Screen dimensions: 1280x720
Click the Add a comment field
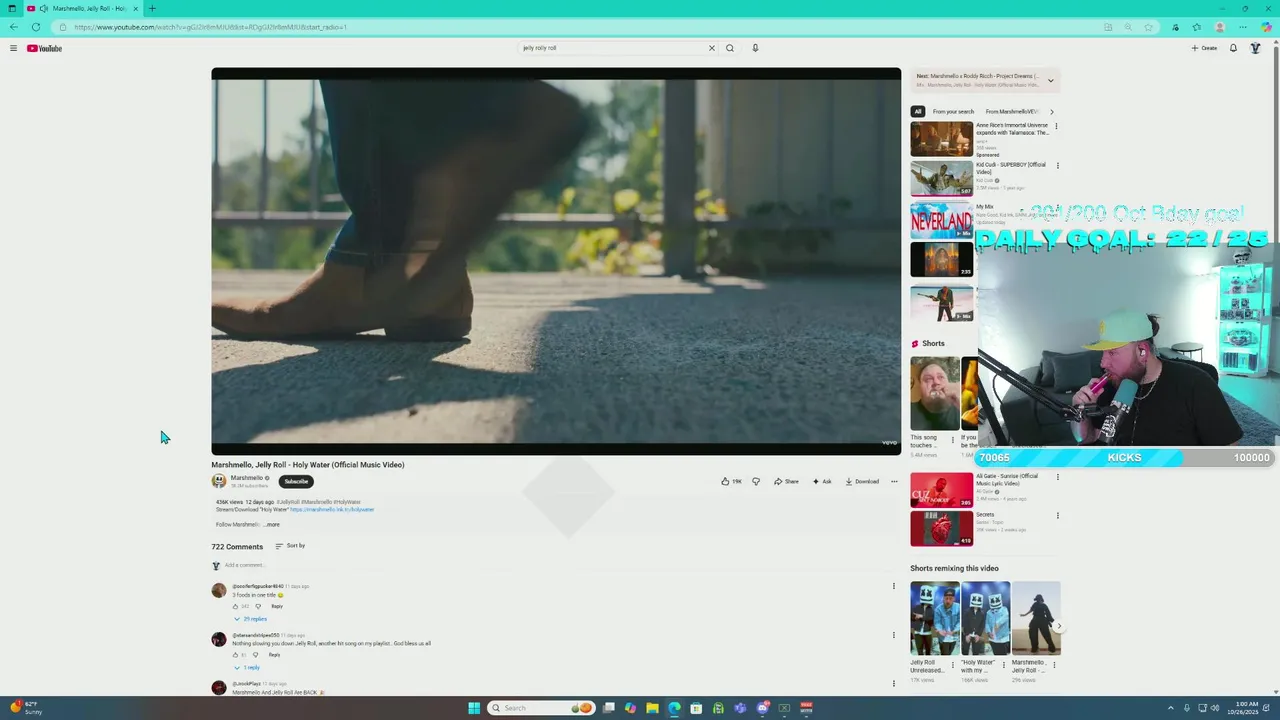(555, 565)
